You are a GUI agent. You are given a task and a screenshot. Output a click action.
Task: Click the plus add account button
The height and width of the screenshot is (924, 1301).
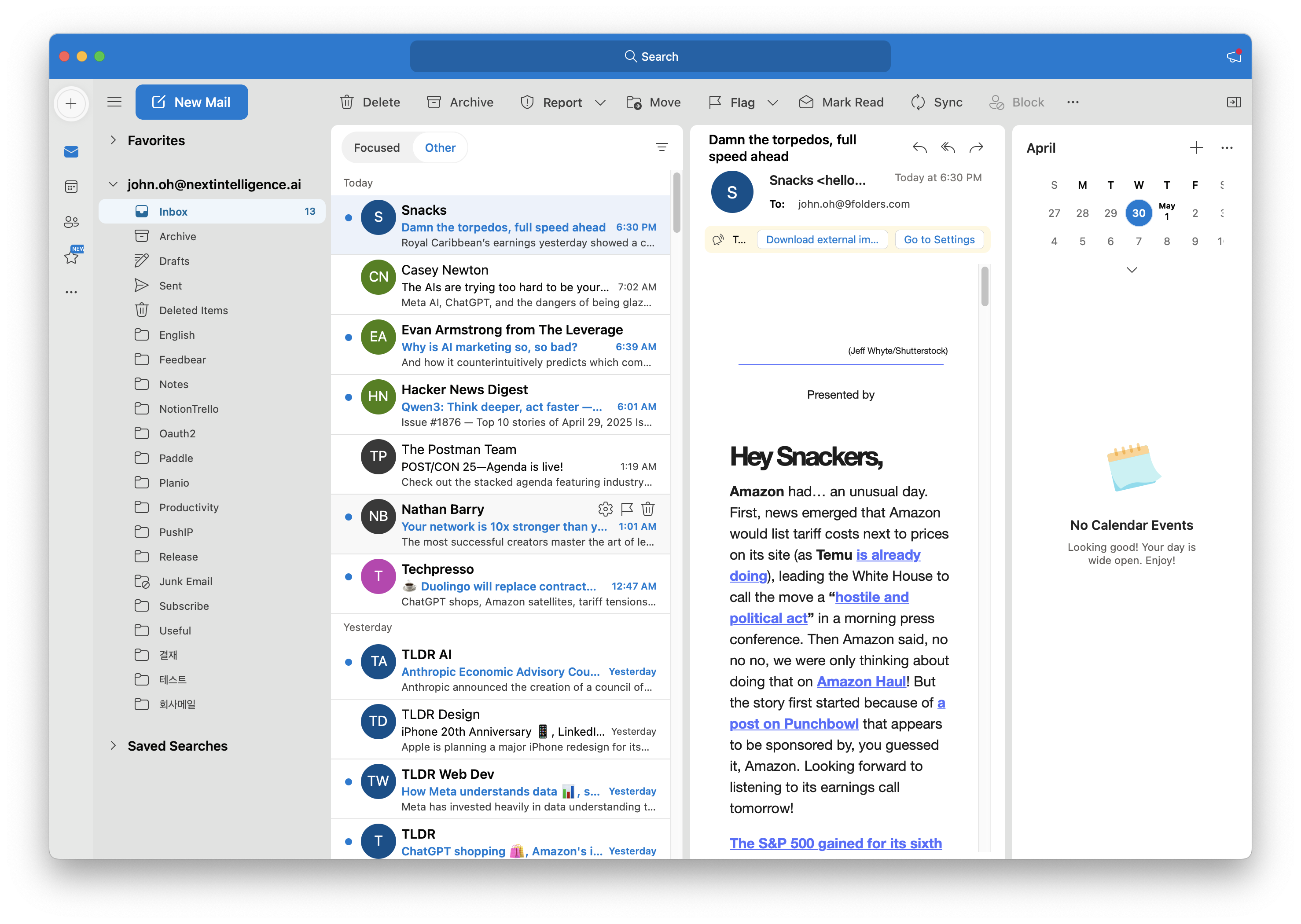(71, 103)
